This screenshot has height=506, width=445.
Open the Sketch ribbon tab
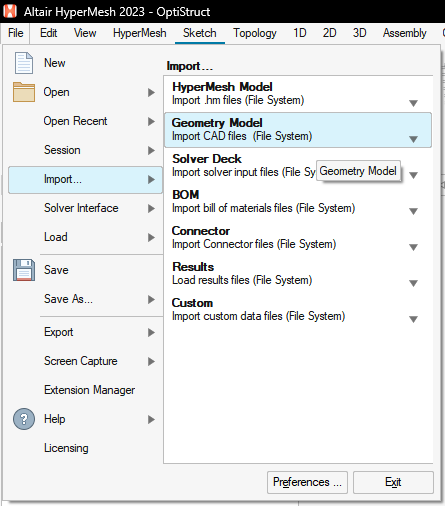[200, 33]
